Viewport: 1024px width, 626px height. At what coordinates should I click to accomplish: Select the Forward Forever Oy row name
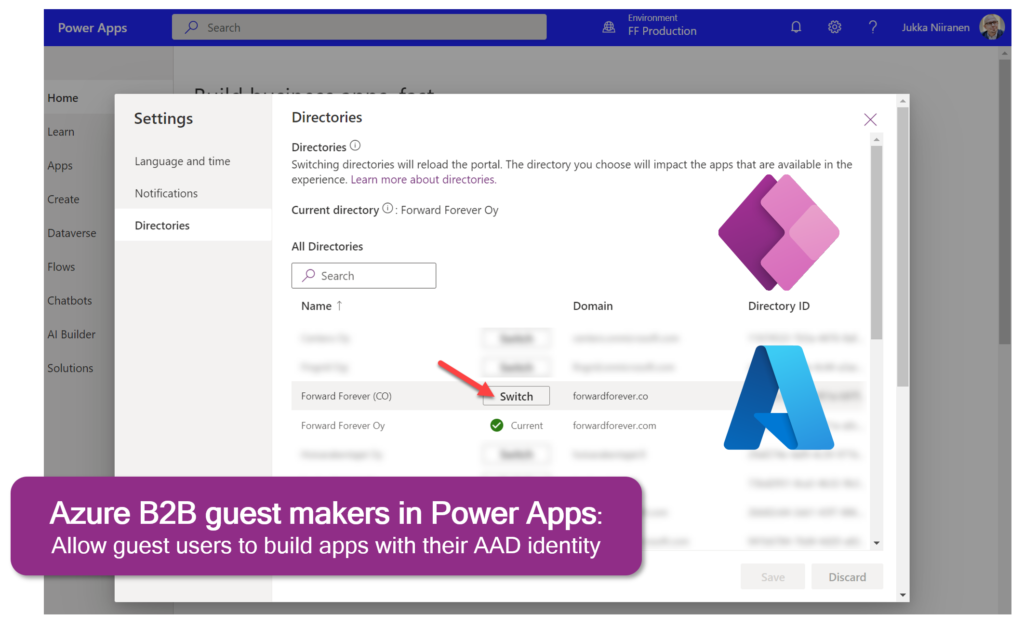point(343,426)
